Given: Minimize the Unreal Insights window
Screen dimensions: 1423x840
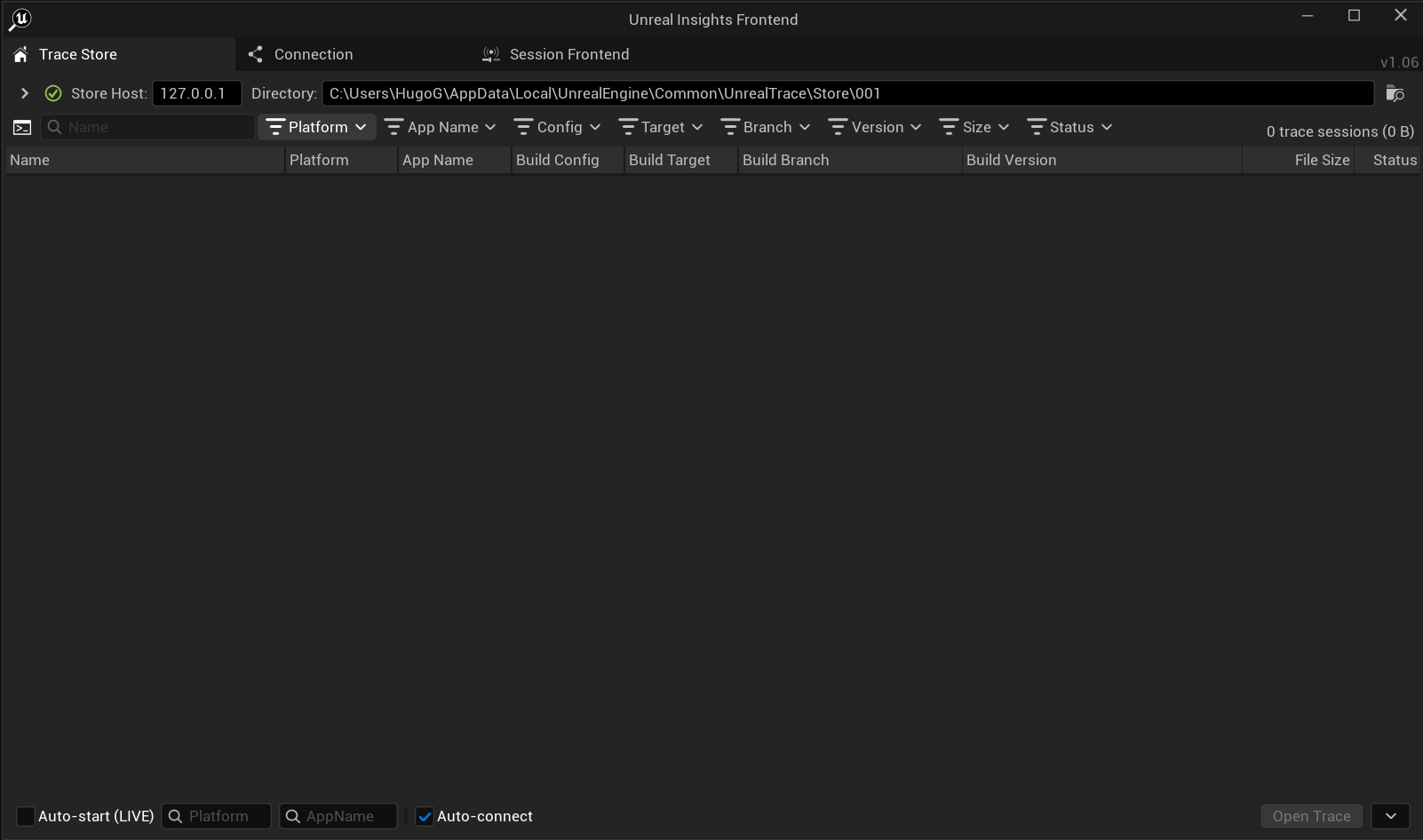Looking at the screenshot, I should coord(1308,16).
